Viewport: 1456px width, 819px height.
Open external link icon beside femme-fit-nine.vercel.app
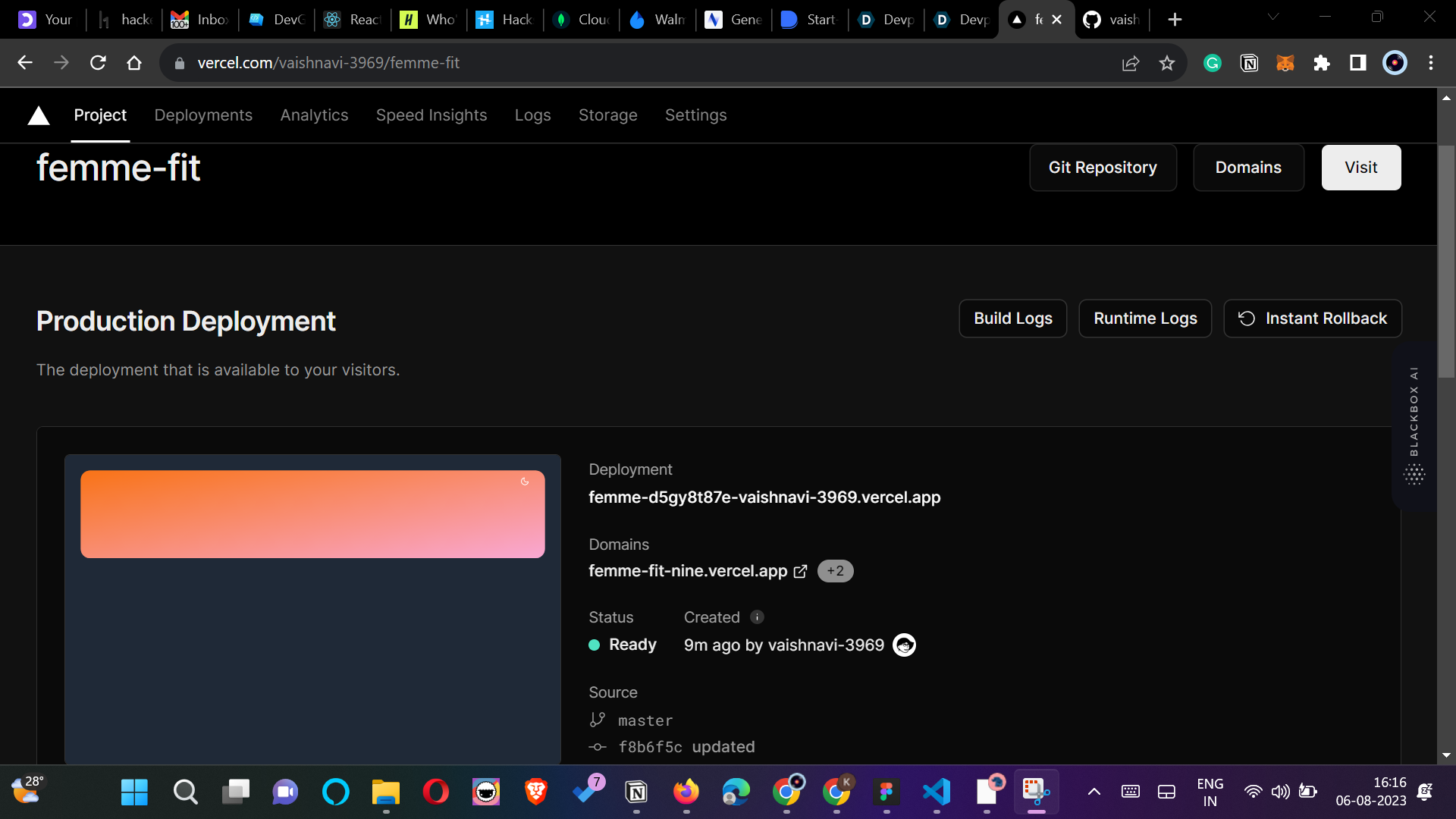tap(800, 572)
